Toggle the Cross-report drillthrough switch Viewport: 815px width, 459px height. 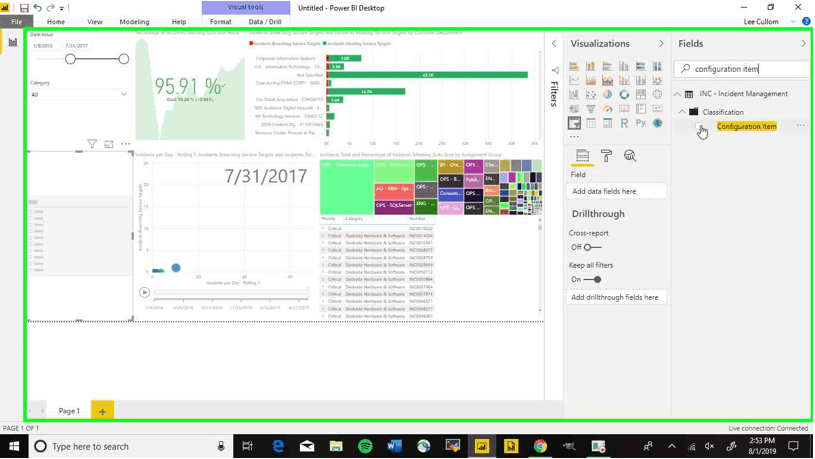coord(591,247)
